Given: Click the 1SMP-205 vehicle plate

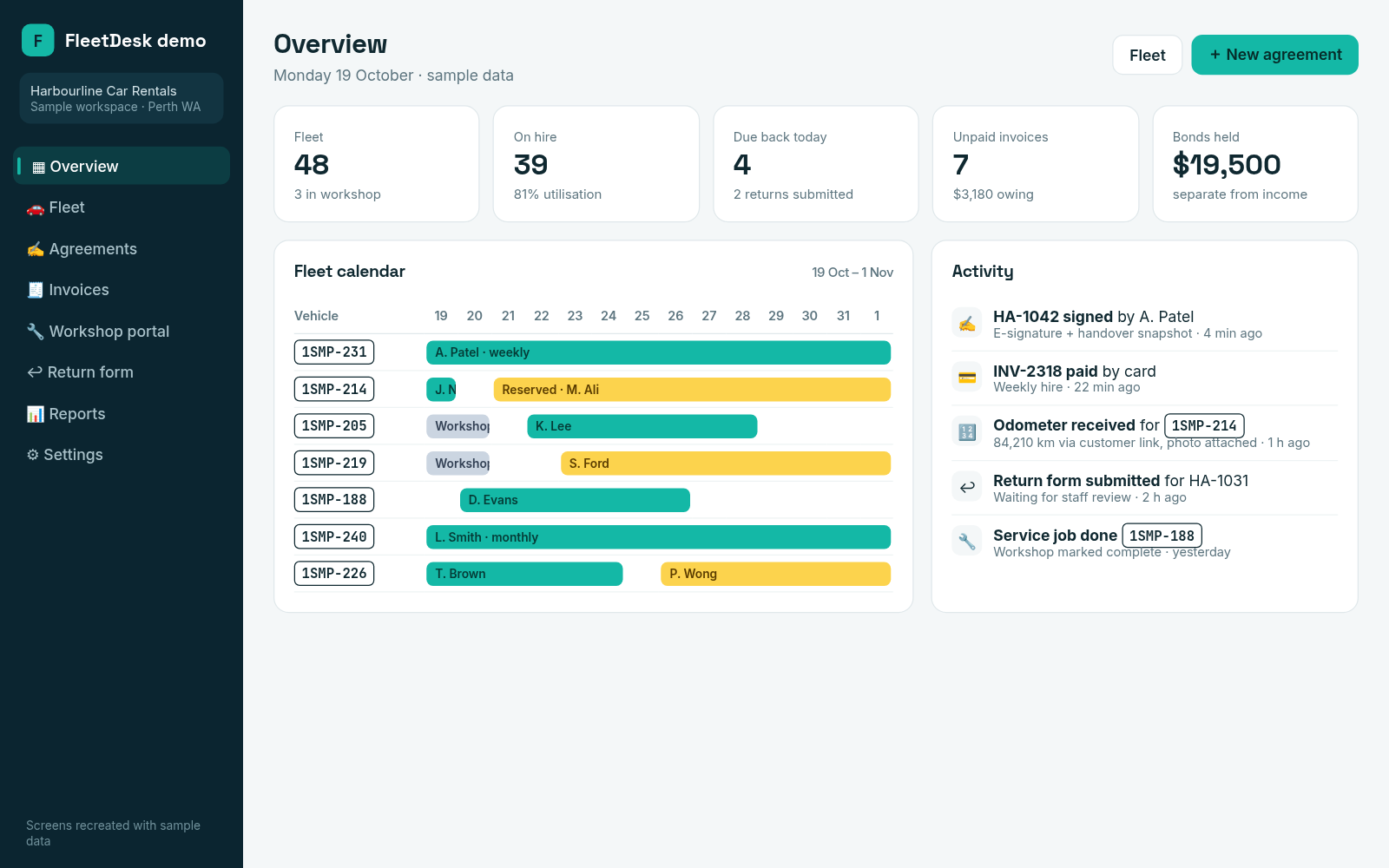Looking at the screenshot, I should click(x=334, y=426).
